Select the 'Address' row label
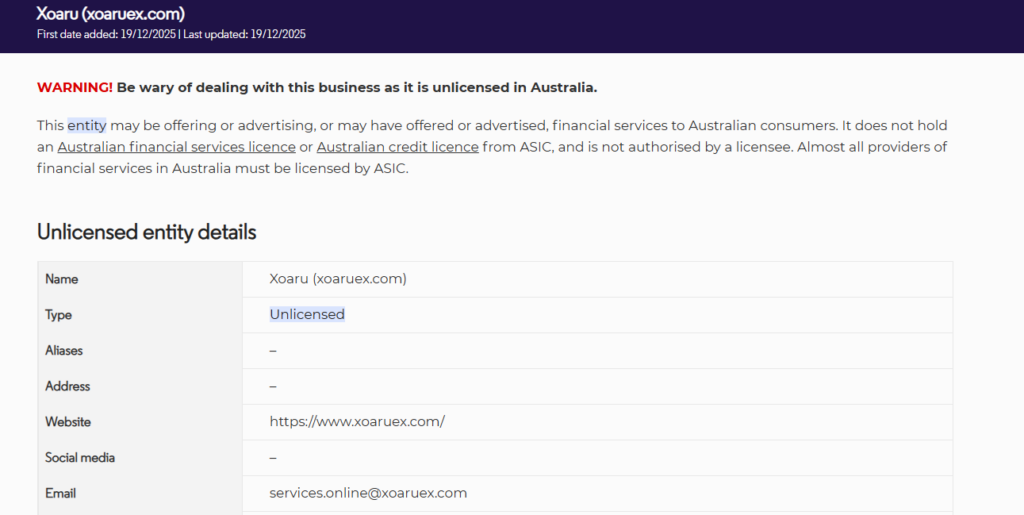This screenshot has width=1024, height=515. point(67,386)
